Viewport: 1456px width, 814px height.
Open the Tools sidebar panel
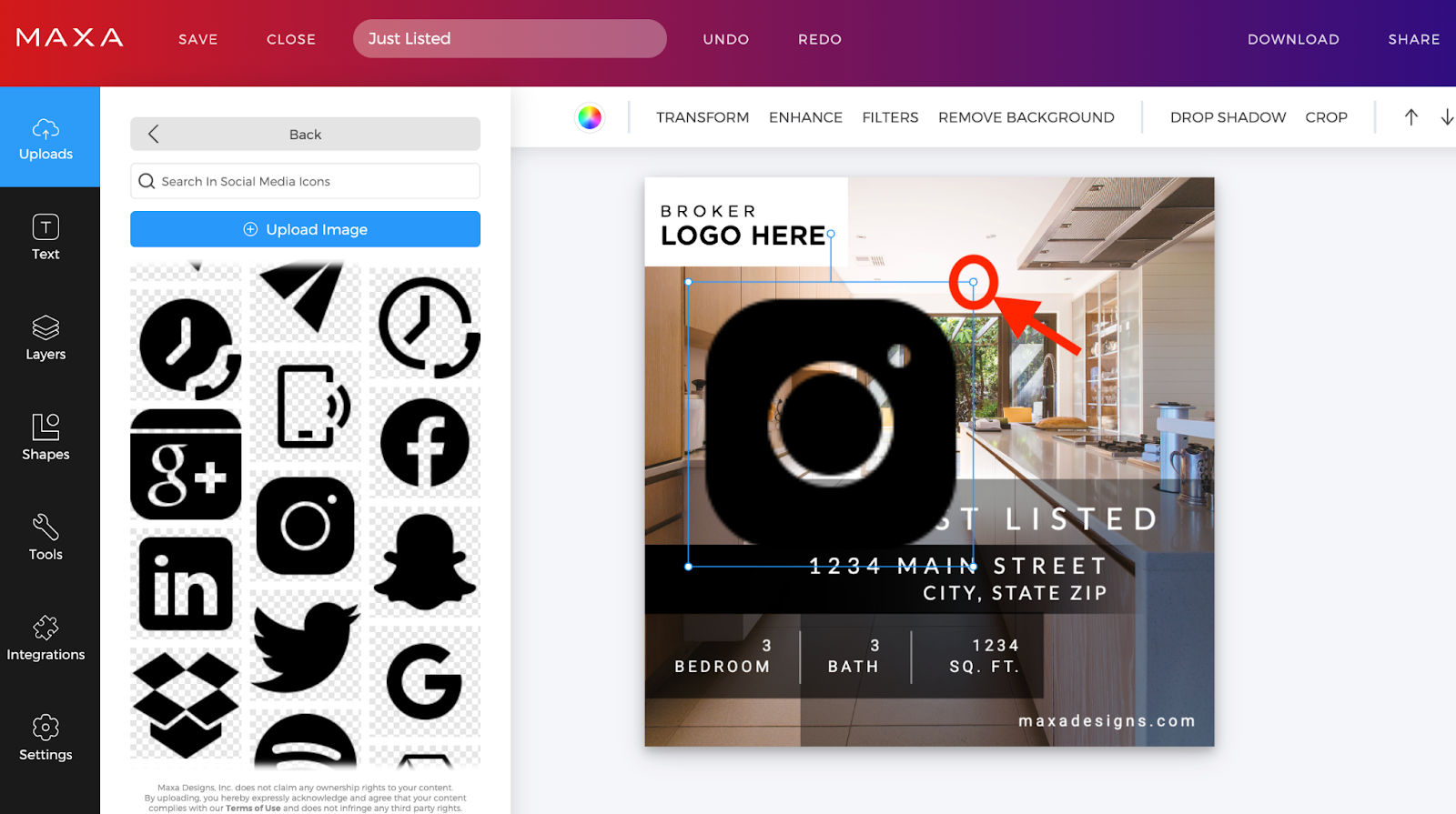[45, 538]
